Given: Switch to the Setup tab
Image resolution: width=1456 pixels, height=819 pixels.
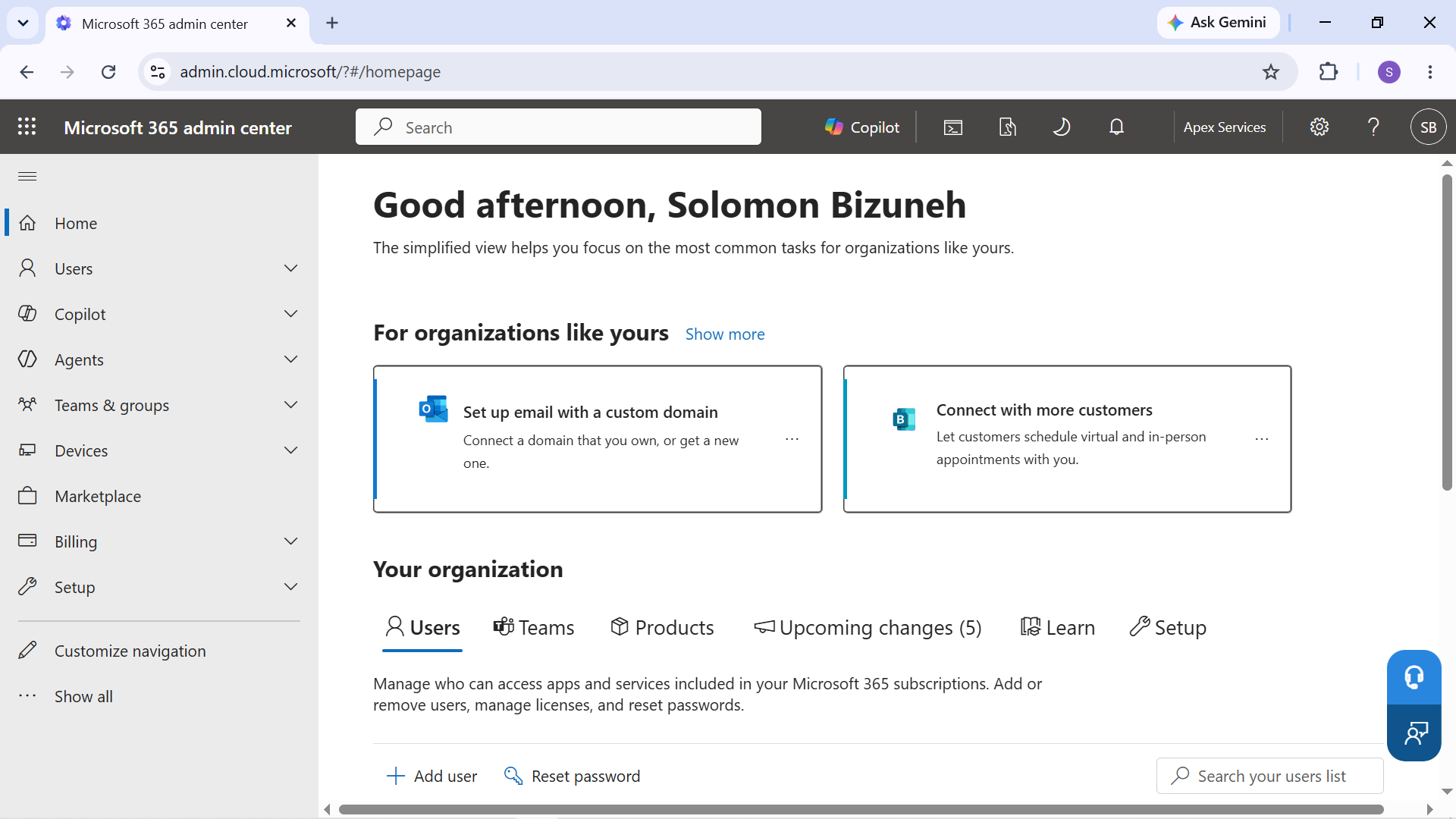Looking at the screenshot, I should point(1168,628).
